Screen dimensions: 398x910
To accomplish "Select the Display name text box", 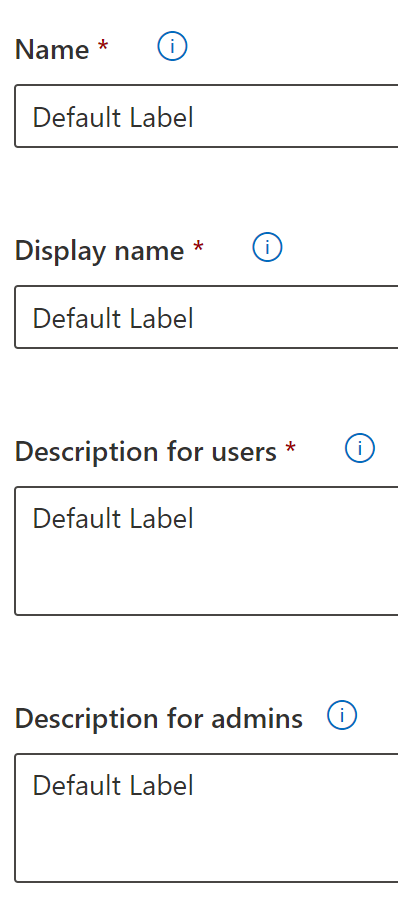I will pos(207,317).
